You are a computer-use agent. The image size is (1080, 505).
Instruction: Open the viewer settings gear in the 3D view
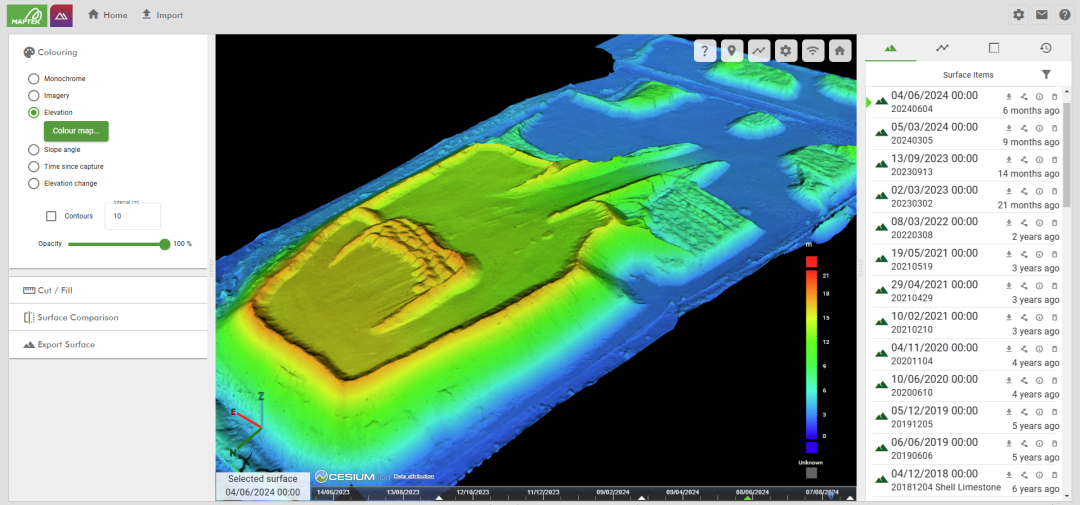(x=786, y=51)
